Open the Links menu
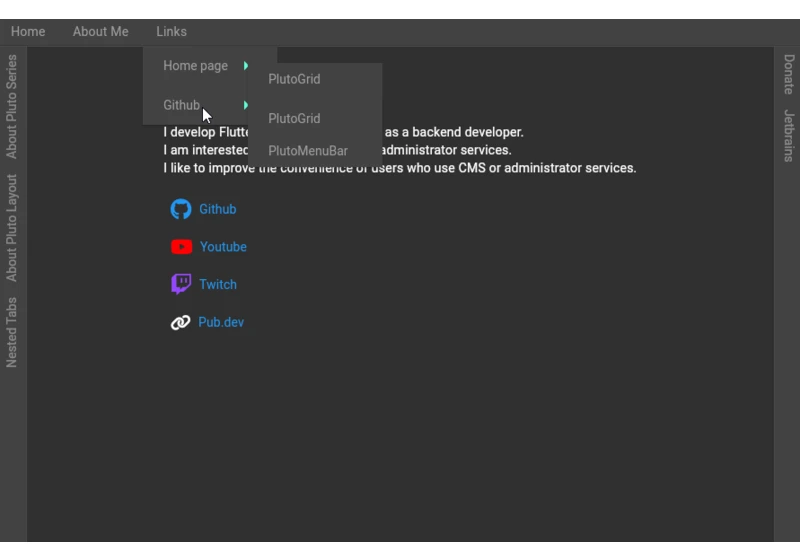The height and width of the screenshot is (560, 800). (171, 32)
